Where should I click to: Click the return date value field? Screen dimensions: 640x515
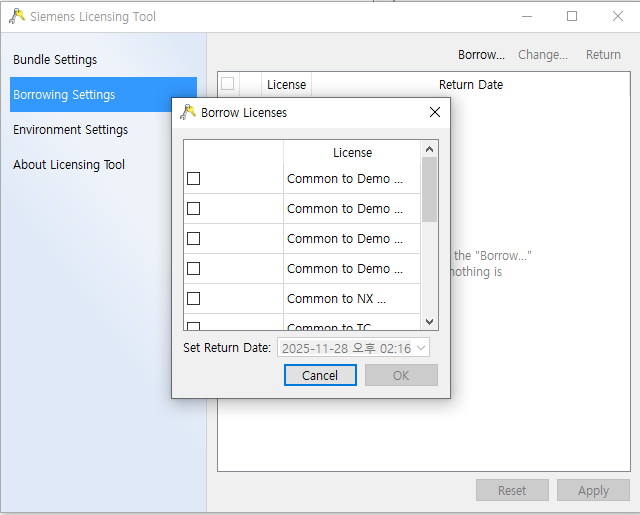pos(353,348)
